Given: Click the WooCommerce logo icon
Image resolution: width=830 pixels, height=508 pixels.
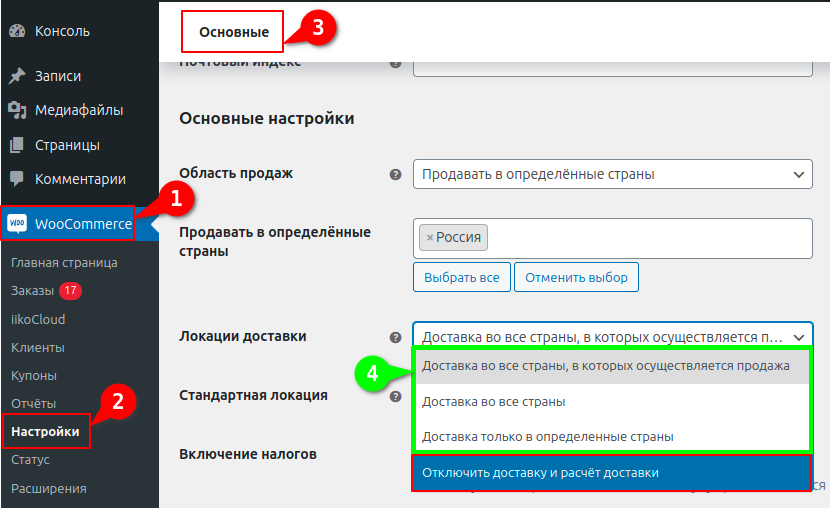Looking at the screenshot, I should tap(17, 224).
